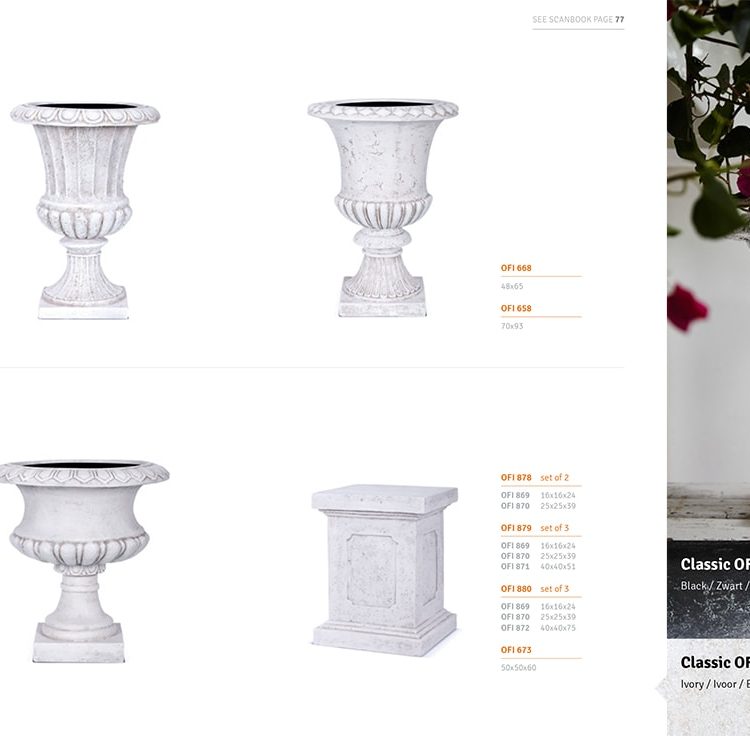
Task: Click the OFI 879 set of 3 heading
Action: coord(535,528)
